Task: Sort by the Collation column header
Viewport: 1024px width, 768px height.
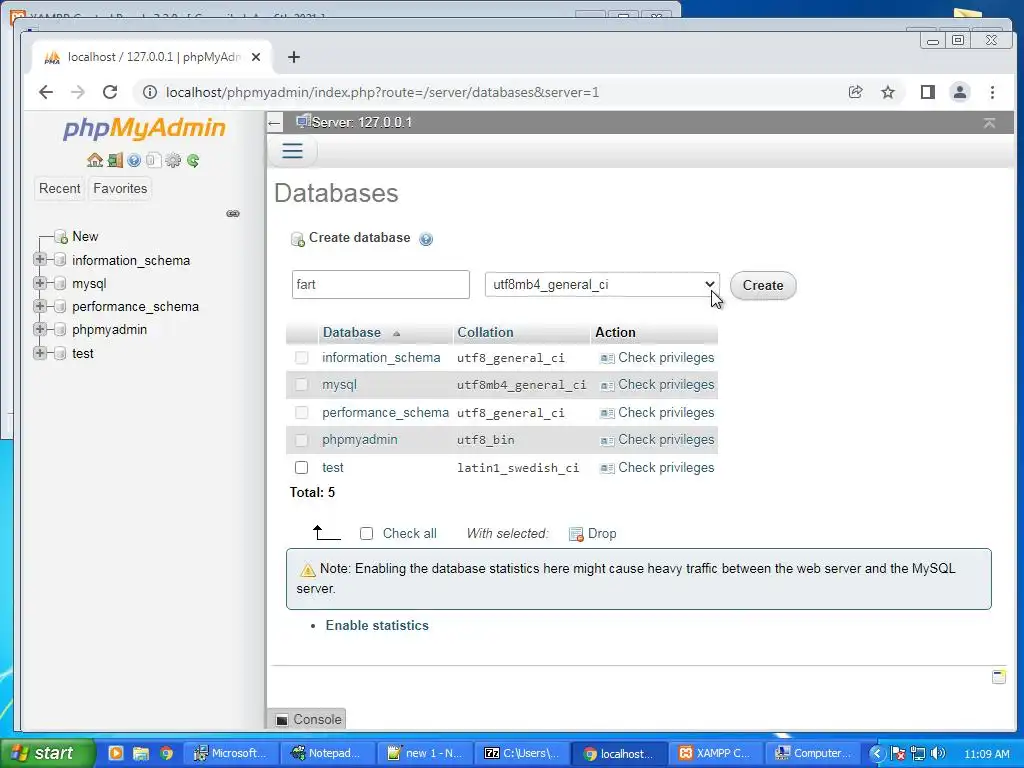Action: (485, 332)
